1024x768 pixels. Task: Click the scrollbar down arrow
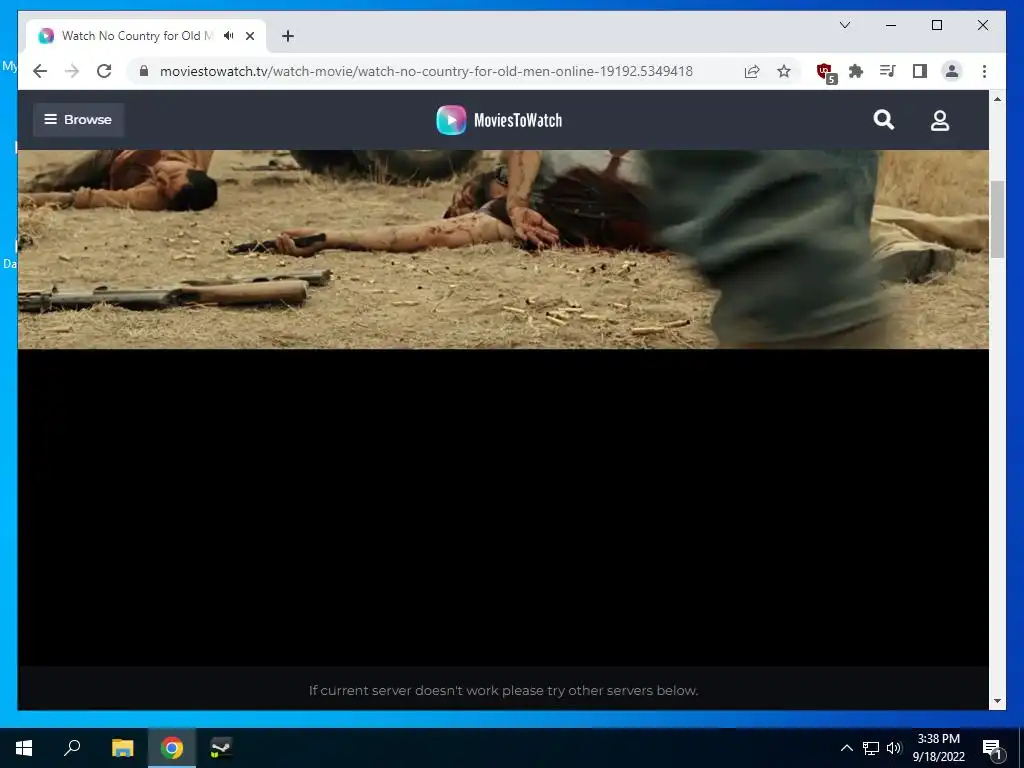click(997, 701)
